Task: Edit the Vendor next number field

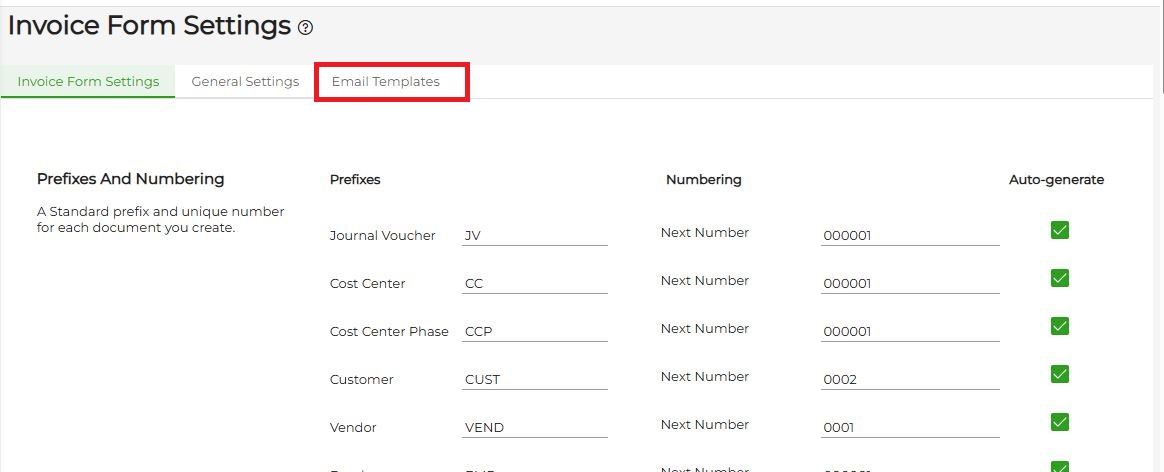Action: point(909,428)
